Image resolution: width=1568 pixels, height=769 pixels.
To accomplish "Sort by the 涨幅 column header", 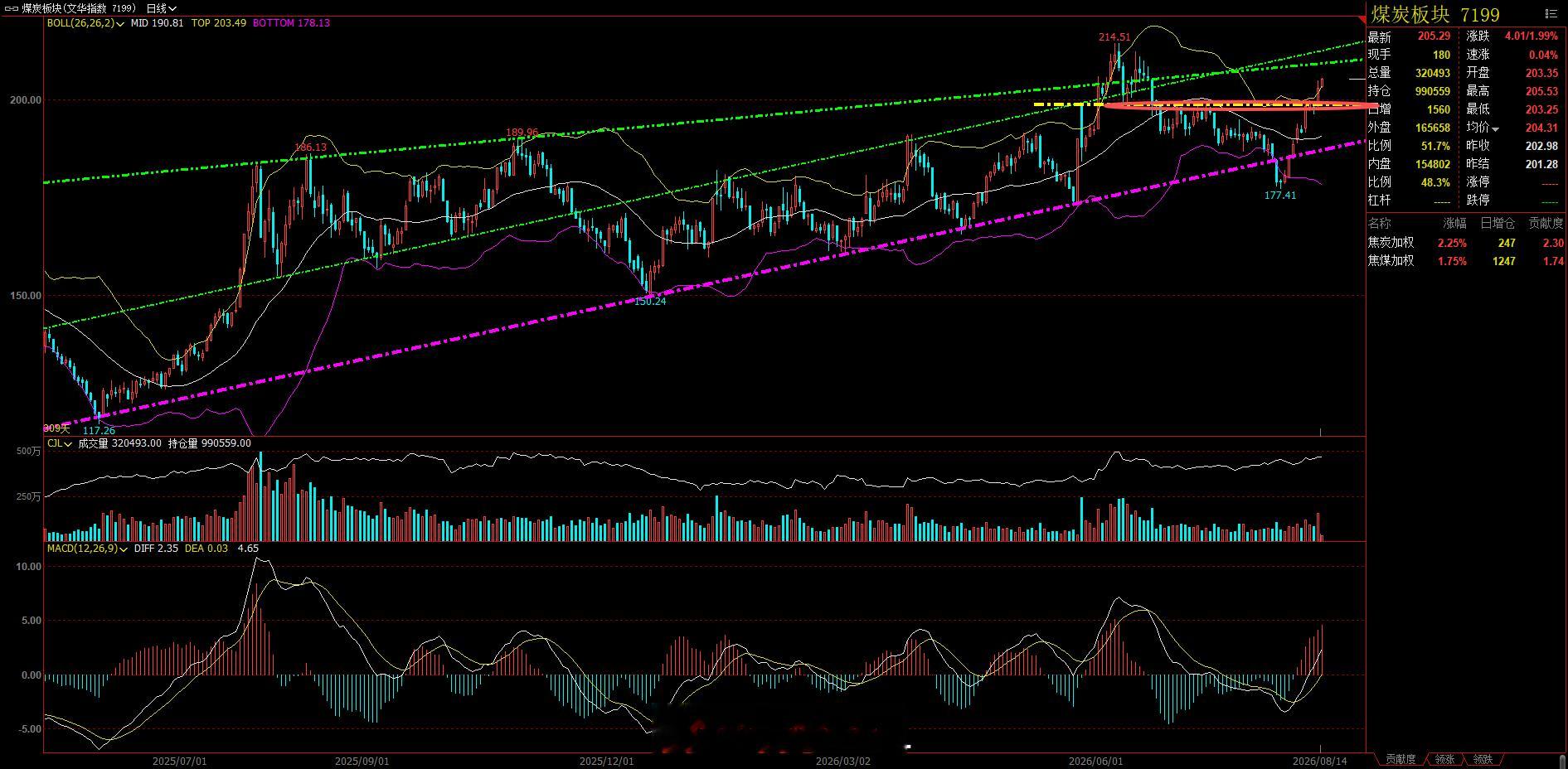I will click(x=1454, y=223).
